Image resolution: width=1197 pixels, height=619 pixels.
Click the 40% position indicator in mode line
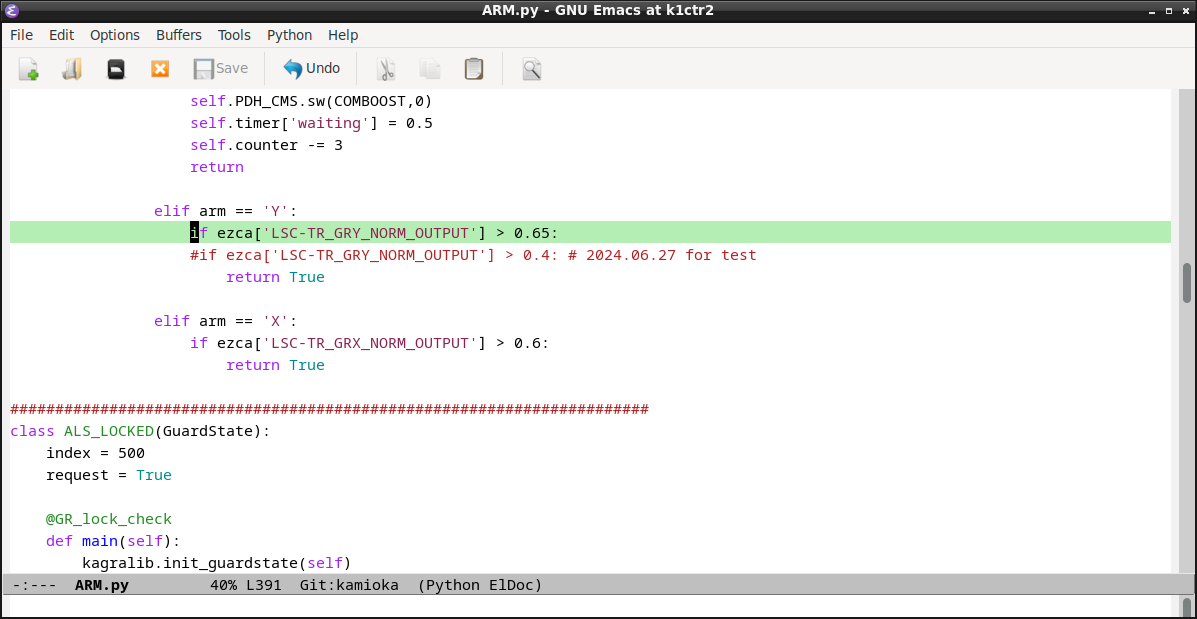223,585
